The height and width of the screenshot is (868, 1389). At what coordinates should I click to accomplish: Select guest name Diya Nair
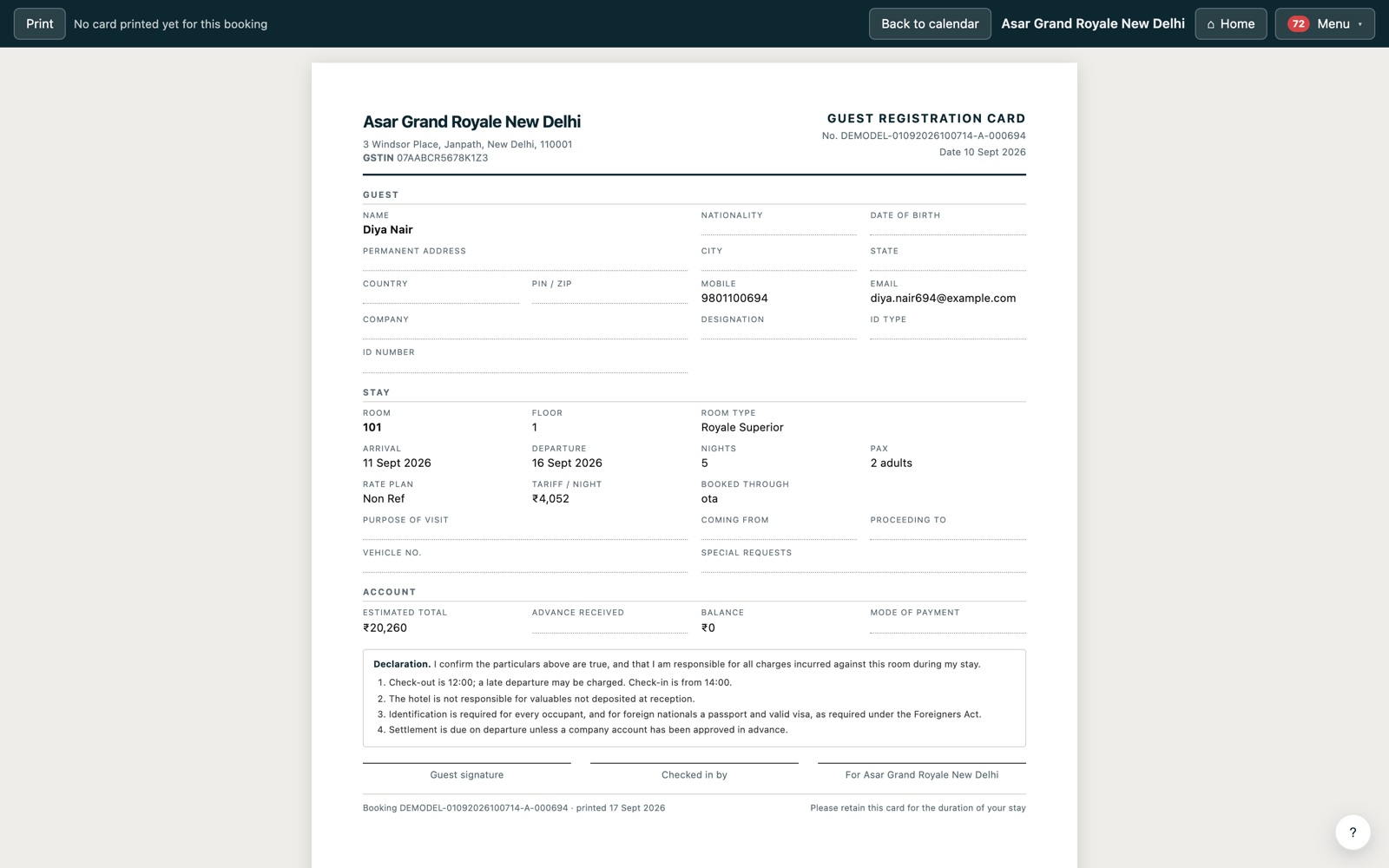[x=388, y=230]
